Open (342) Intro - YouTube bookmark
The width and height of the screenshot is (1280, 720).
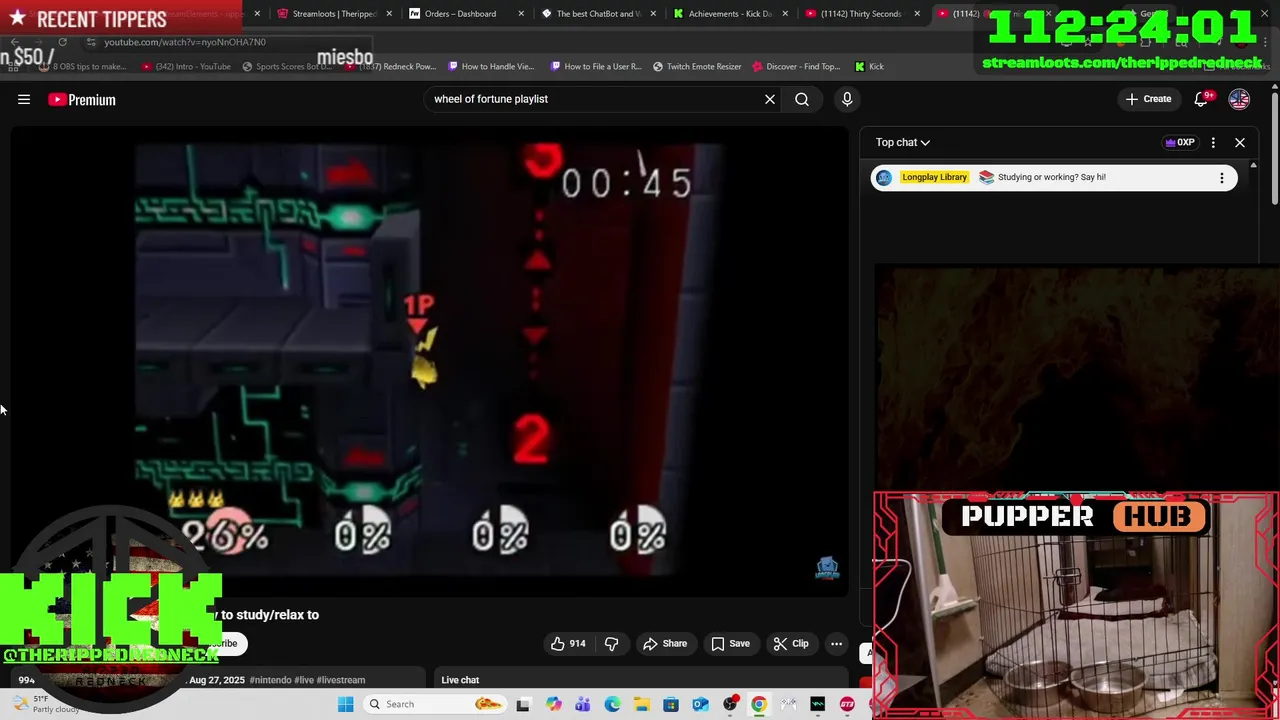(x=186, y=67)
